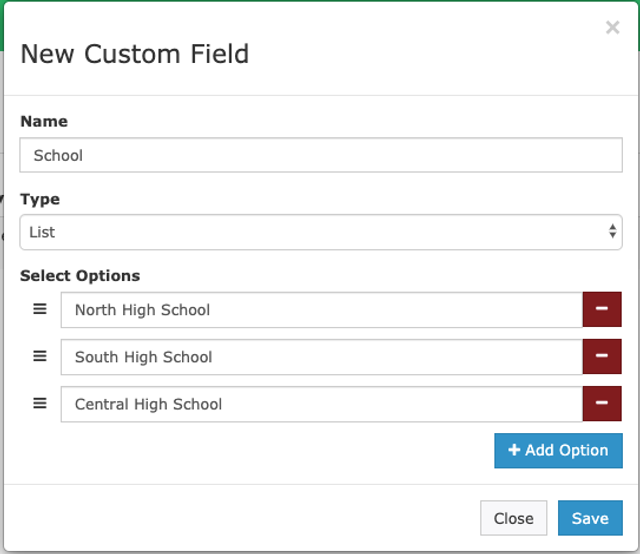
Task: Click the Type label above the dropdown
Action: click(x=40, y=199)
